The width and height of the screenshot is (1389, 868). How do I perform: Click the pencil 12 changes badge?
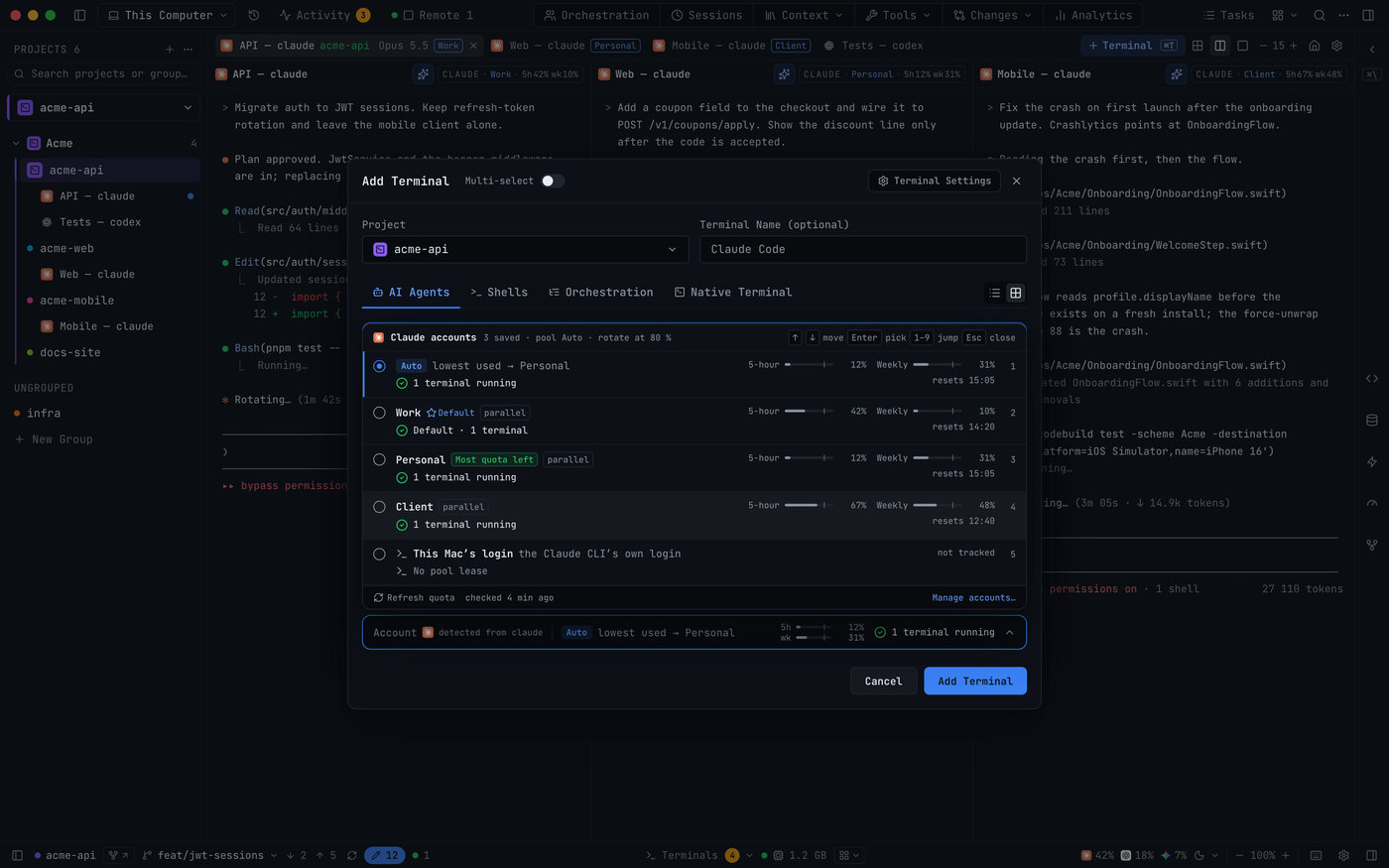(385, 855)
